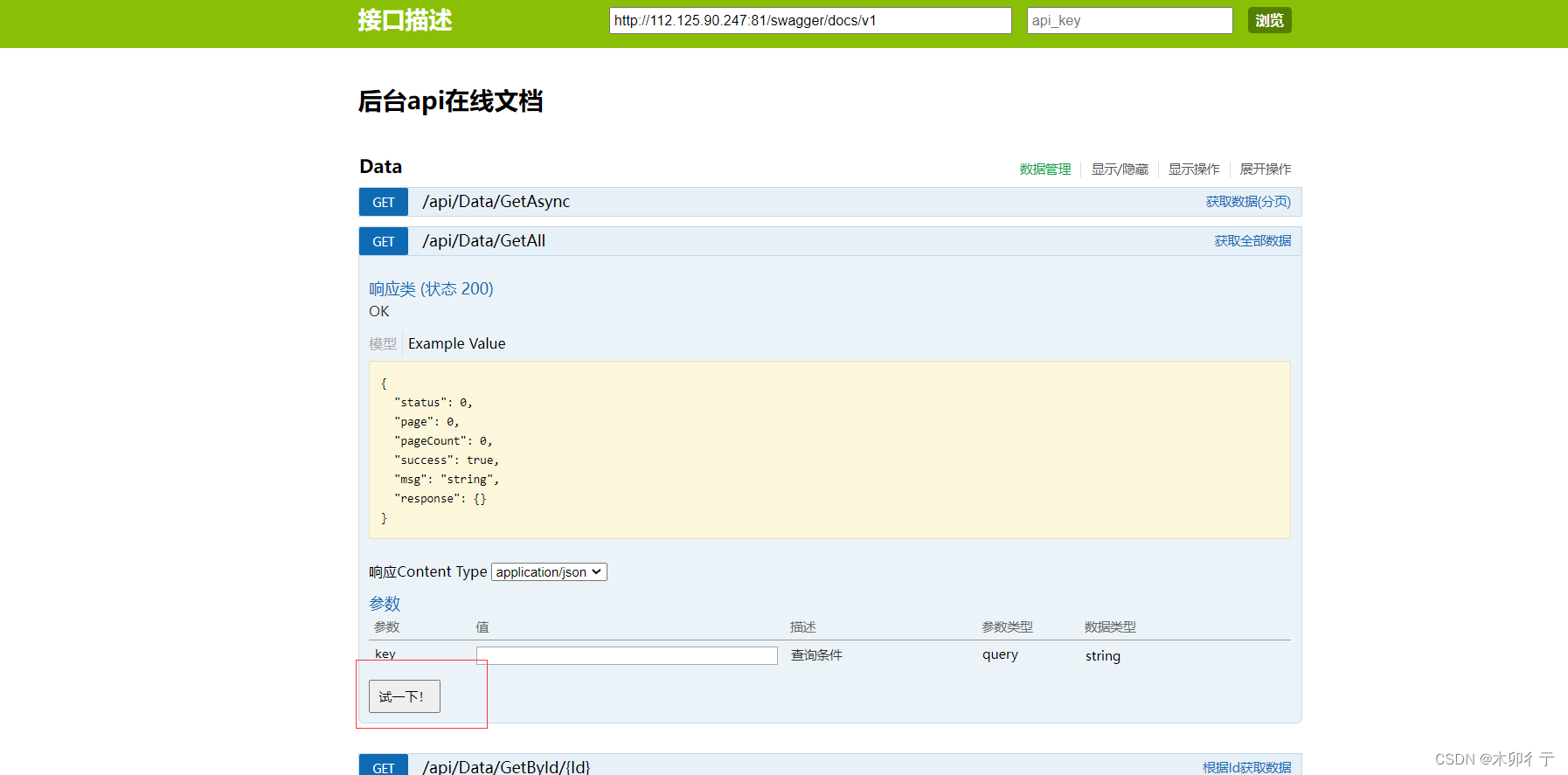
Task: Click the 查询条件 description text
Action: pyautogui.click(x=816, y=655)
